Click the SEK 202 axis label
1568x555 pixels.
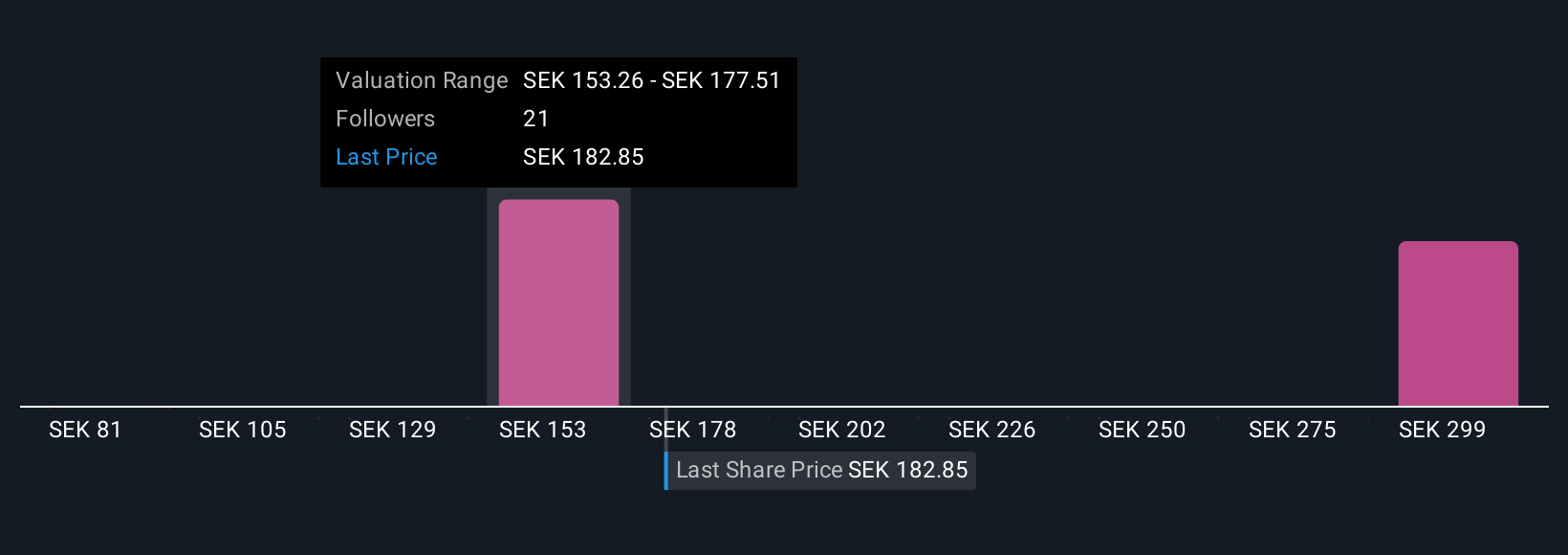pos(841,430)
